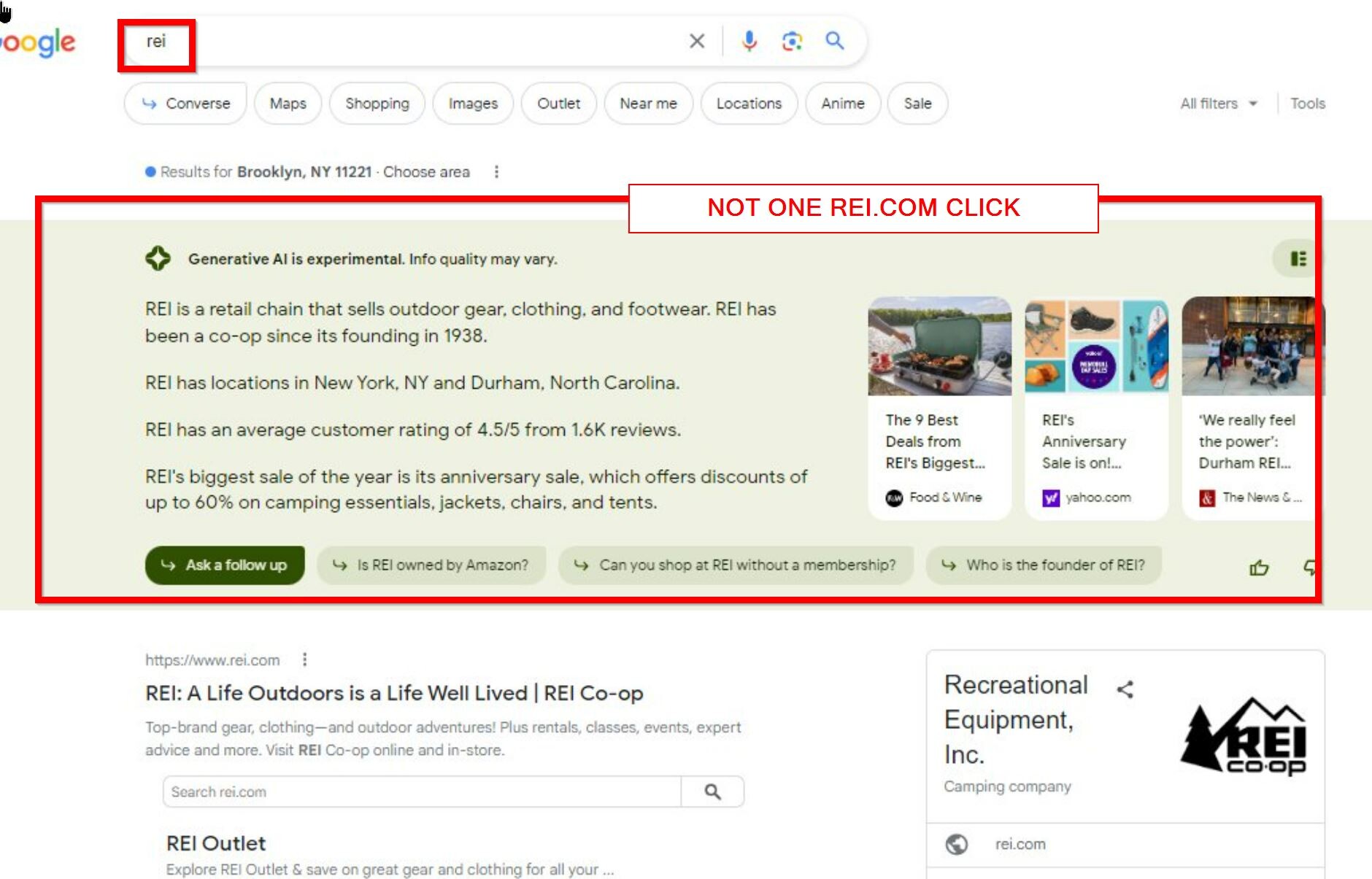Click the Google logo
1372x879 pixels.
[38, 42]
